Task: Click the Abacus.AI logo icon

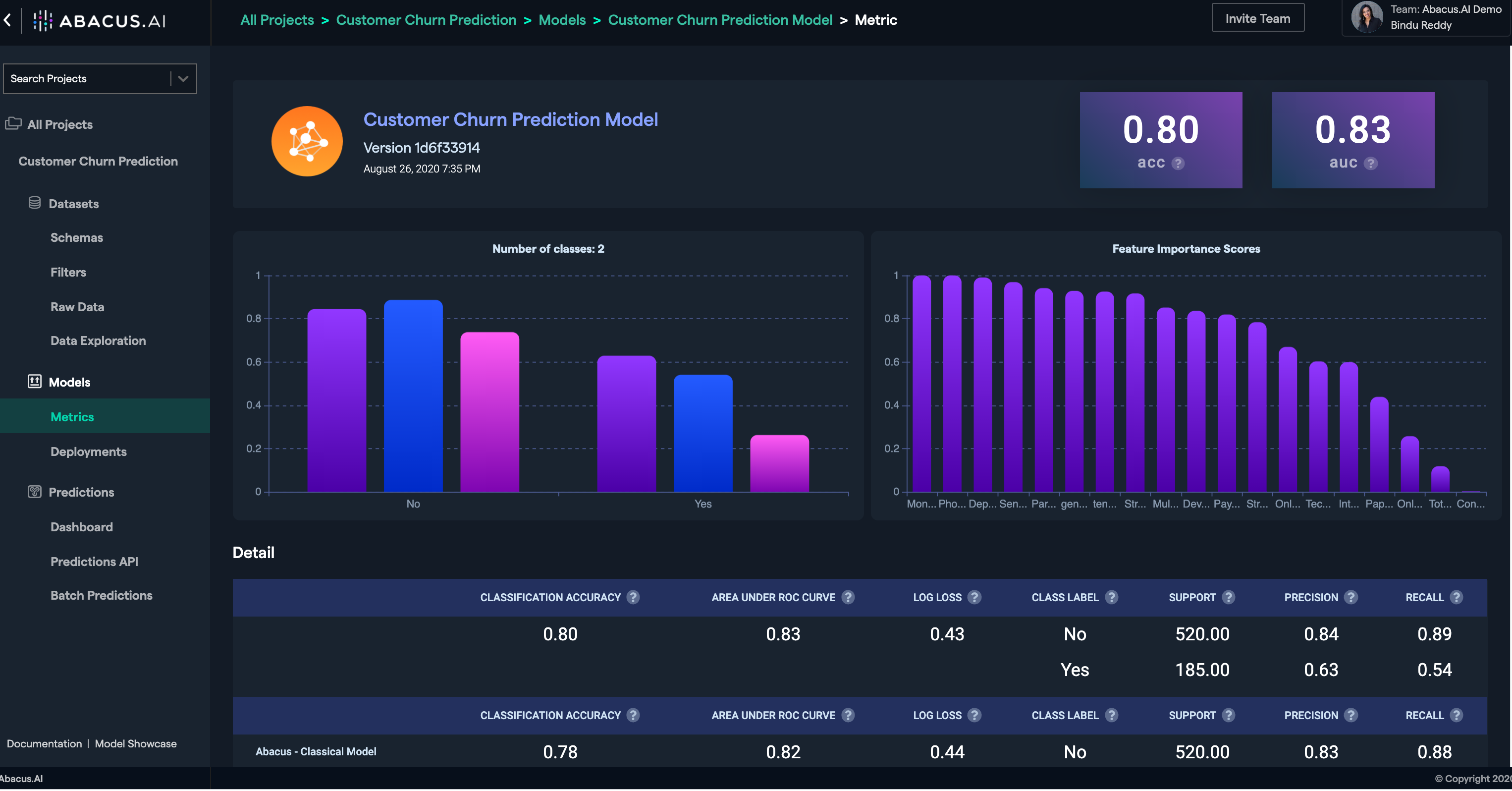Action: pos(42,20)
